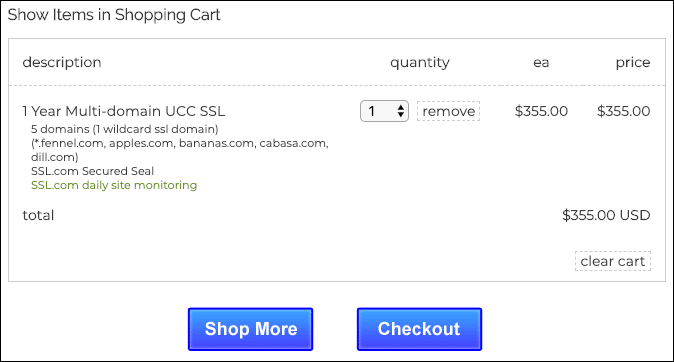Remove the Multi-domain UCC SSL item
Image resolution: width=674 pixels, height=362 pixels.
point(448,111)
